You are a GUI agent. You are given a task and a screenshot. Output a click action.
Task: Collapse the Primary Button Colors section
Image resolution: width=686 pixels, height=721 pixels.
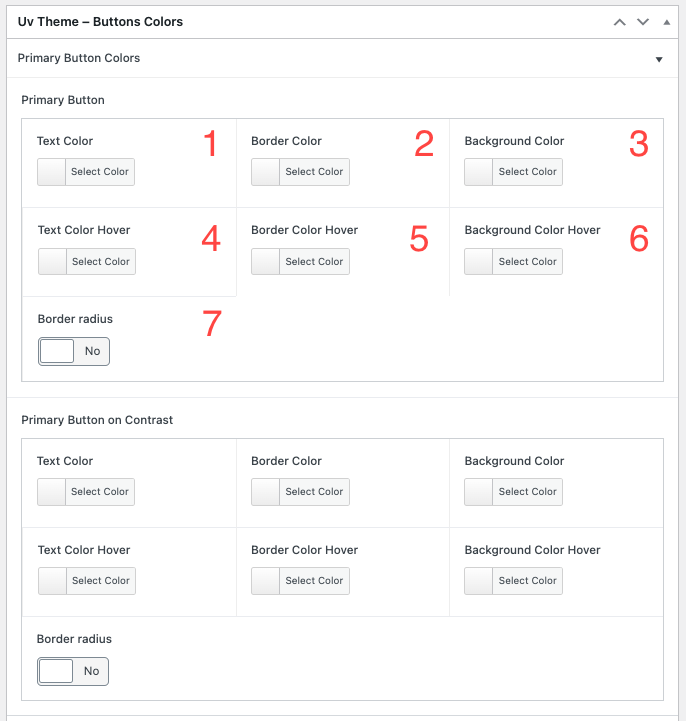[x=659, y=59]
